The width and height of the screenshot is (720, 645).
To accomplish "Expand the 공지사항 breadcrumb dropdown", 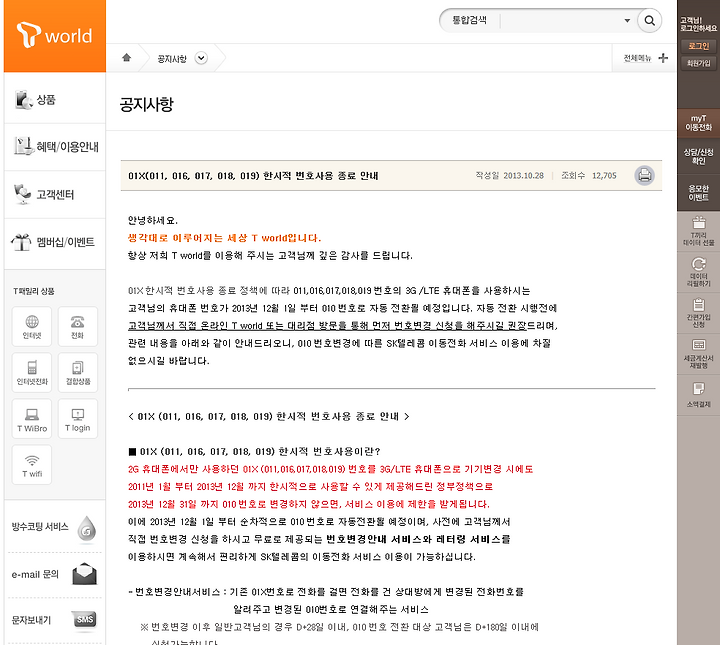I will pos(201,58).
